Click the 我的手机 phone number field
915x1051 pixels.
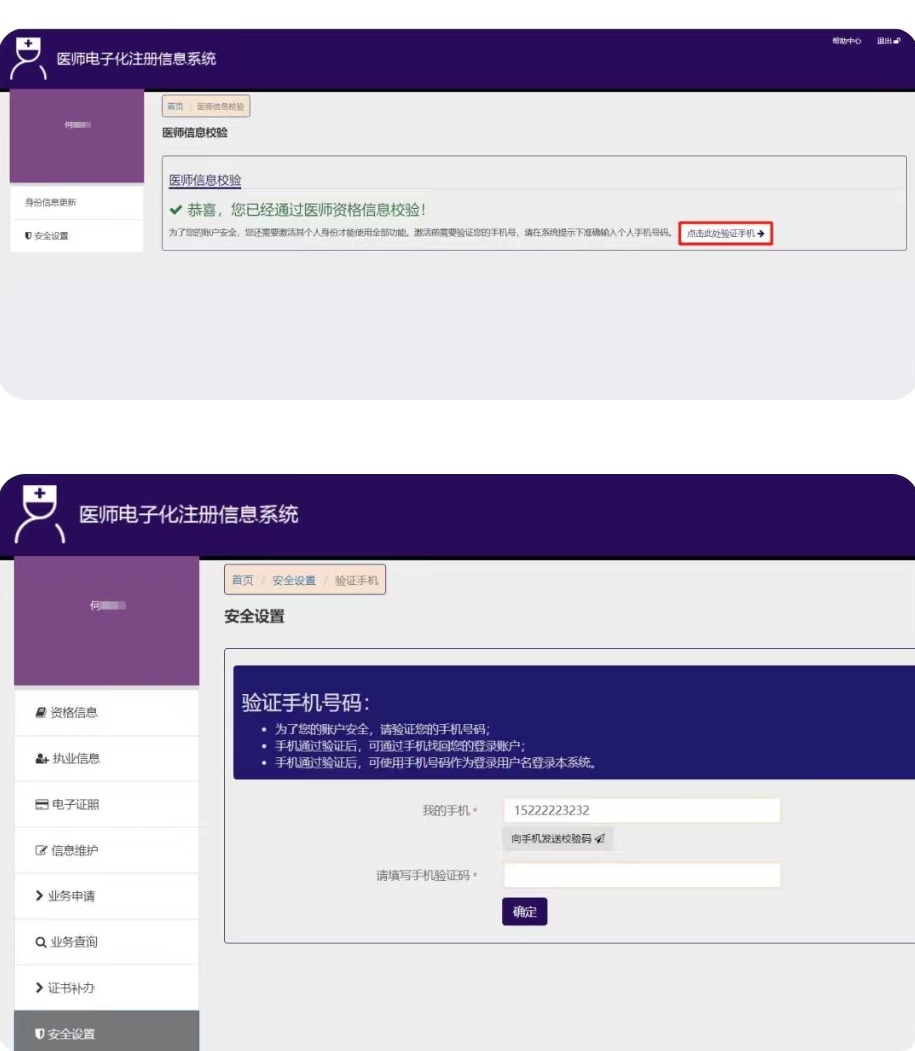[641, 810]
